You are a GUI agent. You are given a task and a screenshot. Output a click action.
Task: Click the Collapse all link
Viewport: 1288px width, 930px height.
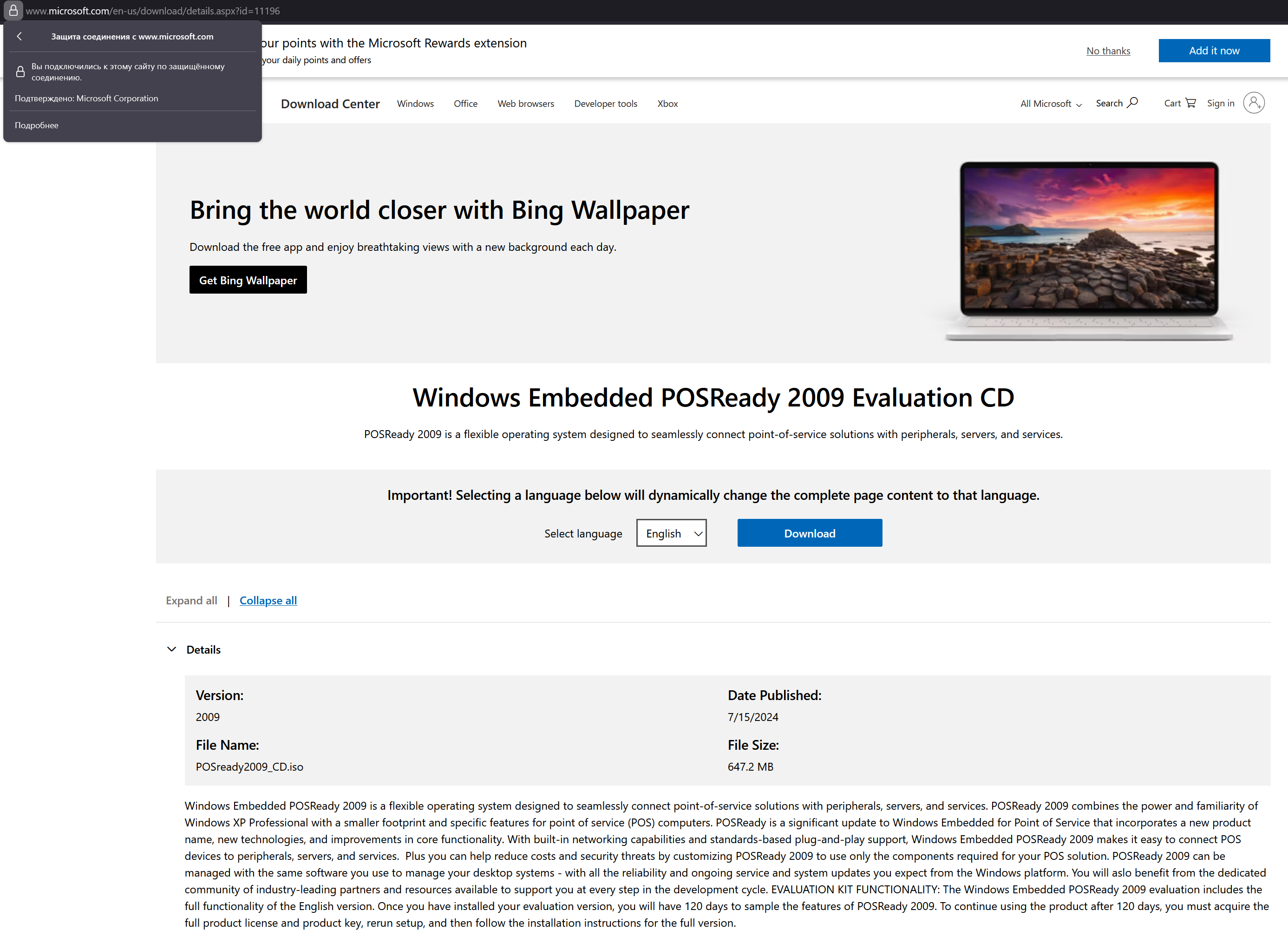[268, 601]
